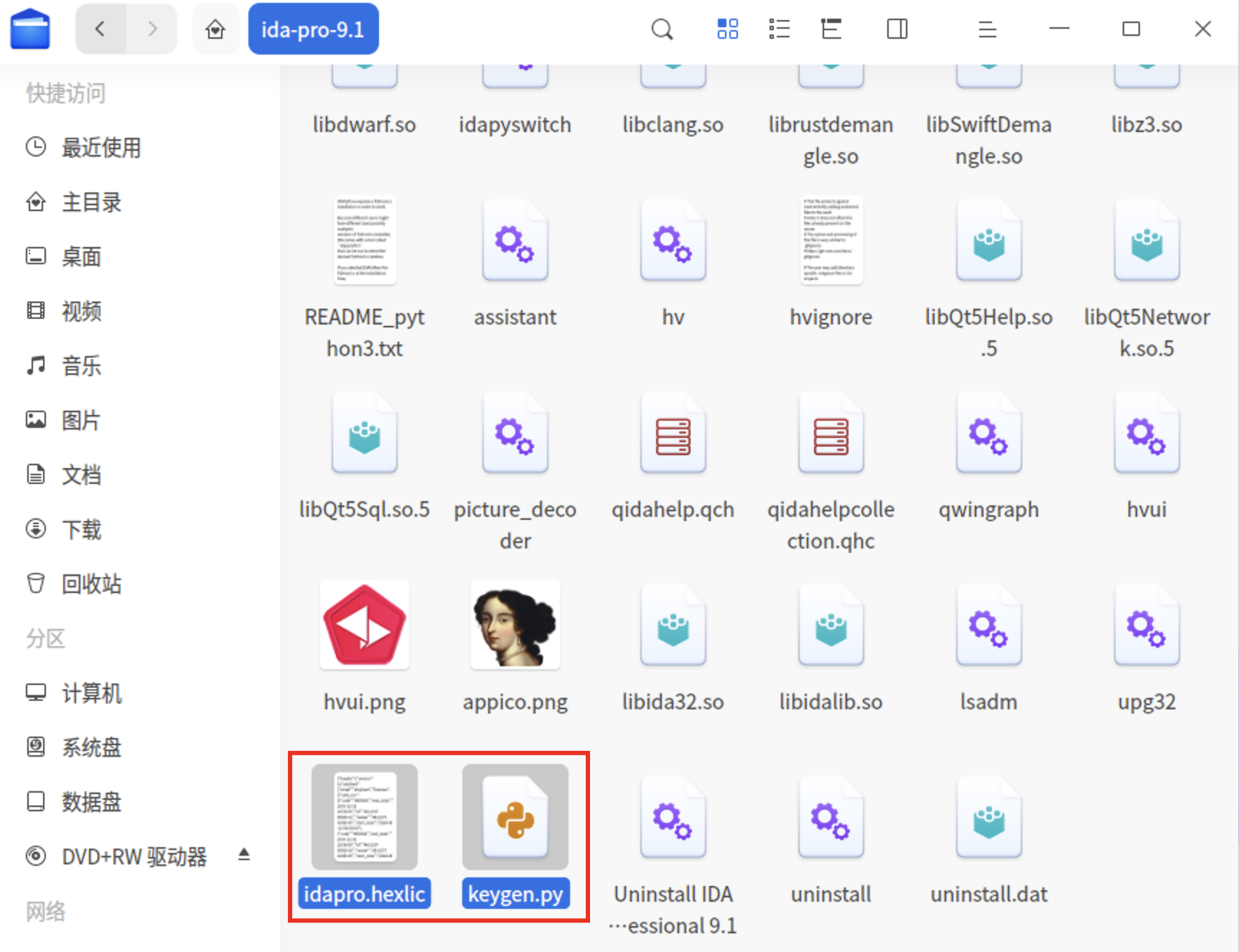Image resolution: width=1239 pixels, height=952 pixels.
Task: Select Uninstall IDA Professional 9.1 icon
Action: coord(673,818)
